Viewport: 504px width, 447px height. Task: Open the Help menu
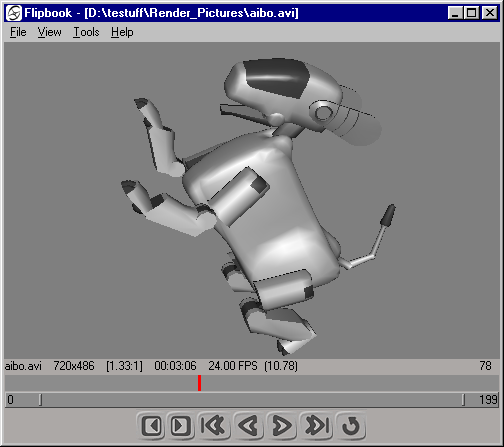click(x=122, y=32)
